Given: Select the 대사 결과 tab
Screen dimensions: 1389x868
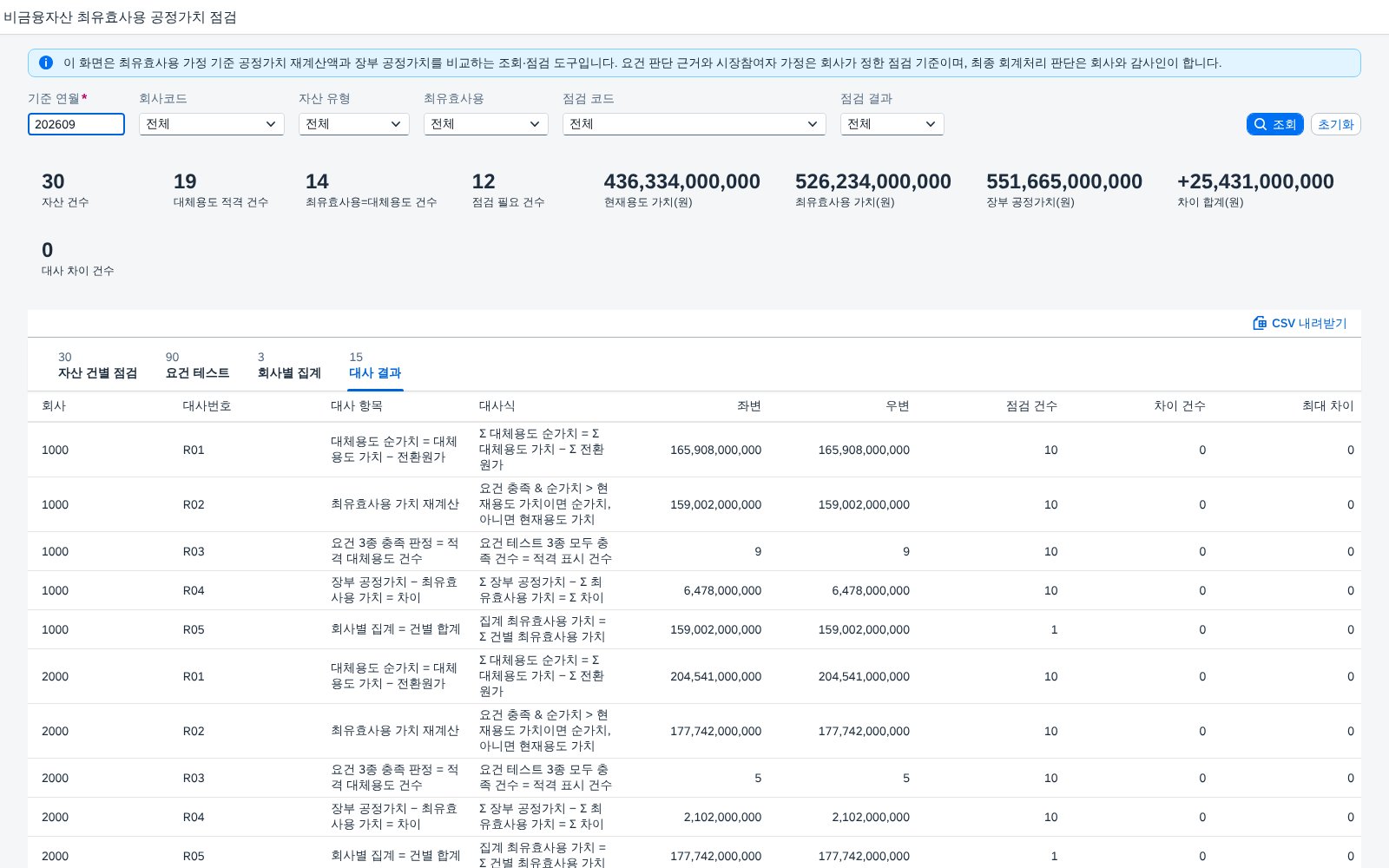Looking at the screenshot, I should click(x=375, y=365).
